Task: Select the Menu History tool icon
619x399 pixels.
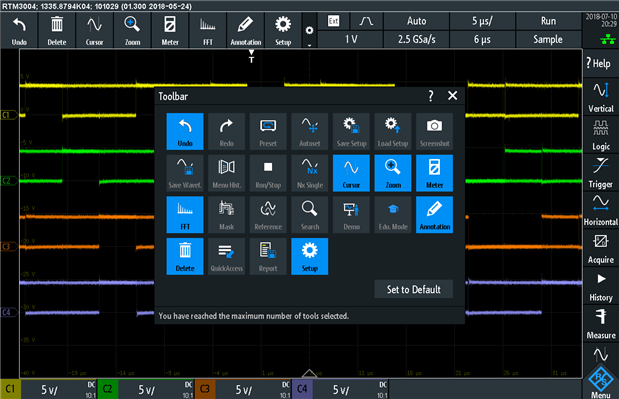Action: point(227,173)
